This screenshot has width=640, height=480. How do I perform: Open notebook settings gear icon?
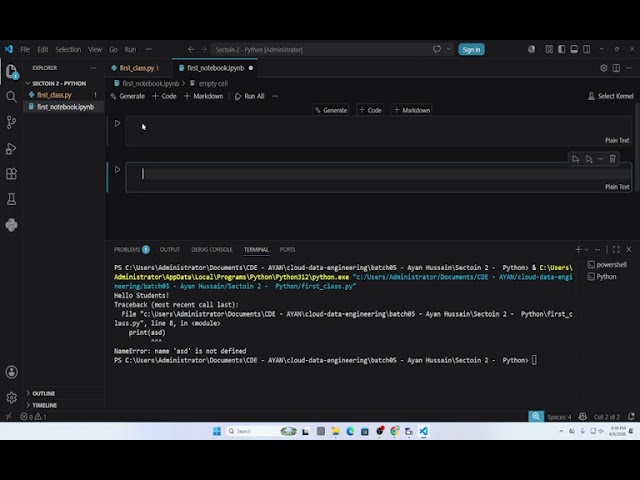click(604, 68)
